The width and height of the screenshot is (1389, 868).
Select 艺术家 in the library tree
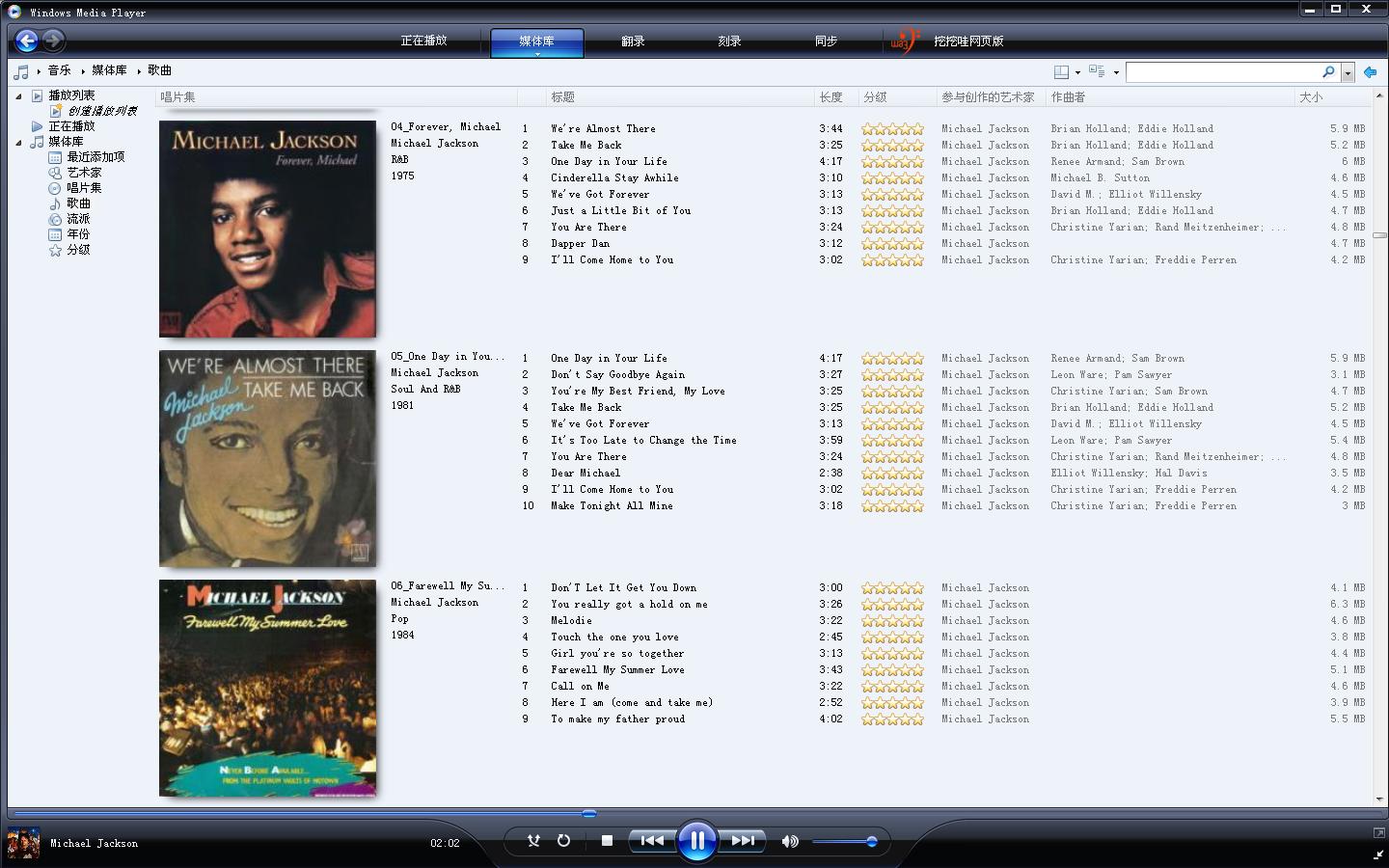point(84,173)
